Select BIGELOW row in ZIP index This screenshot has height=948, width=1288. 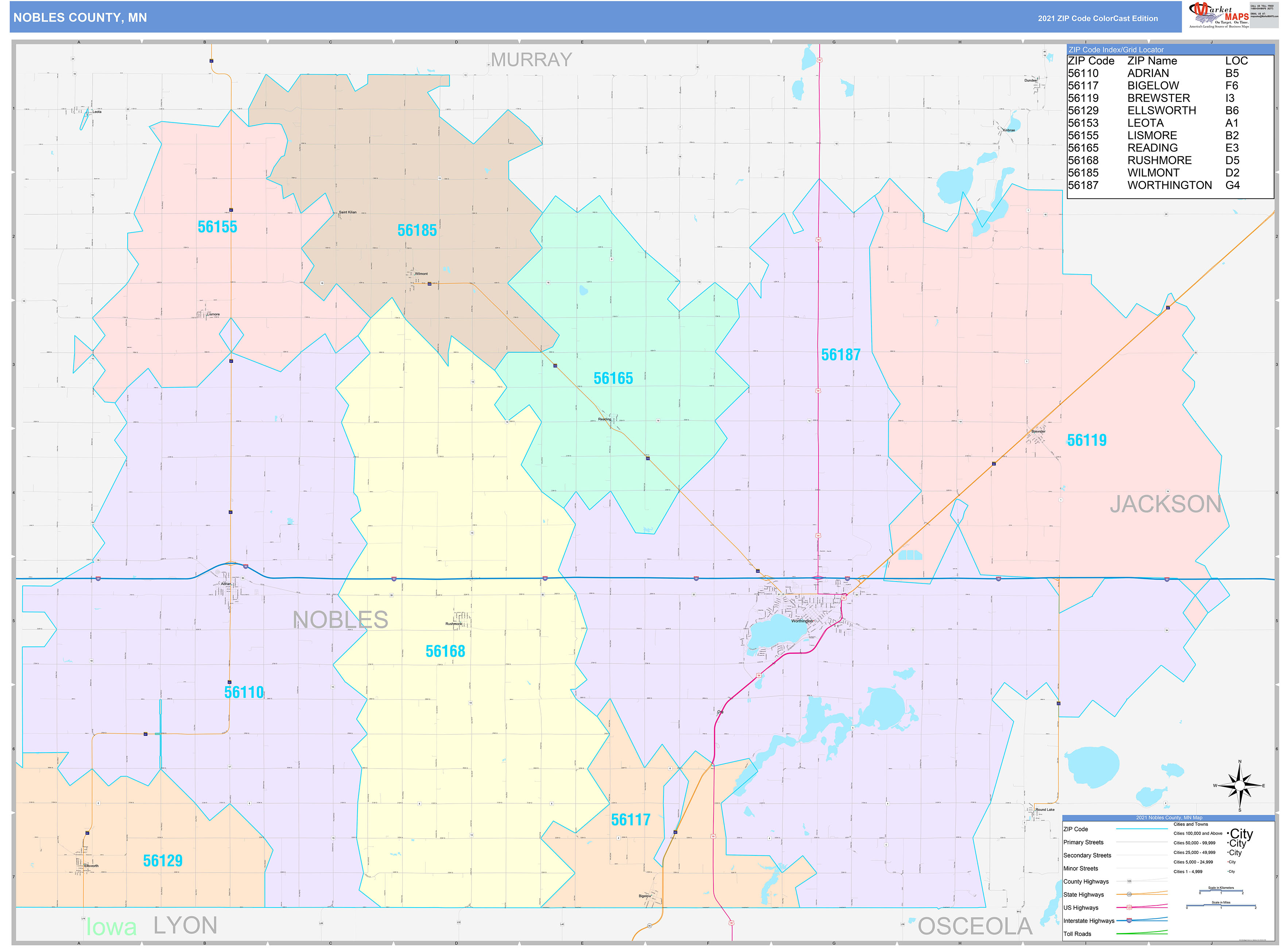1153,86
